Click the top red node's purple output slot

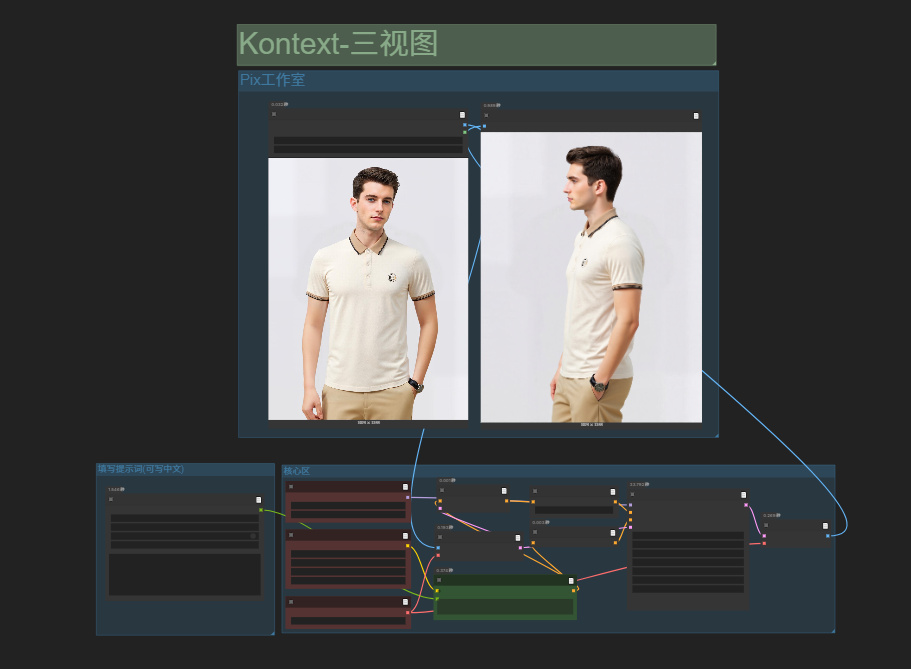coord(407,498)
